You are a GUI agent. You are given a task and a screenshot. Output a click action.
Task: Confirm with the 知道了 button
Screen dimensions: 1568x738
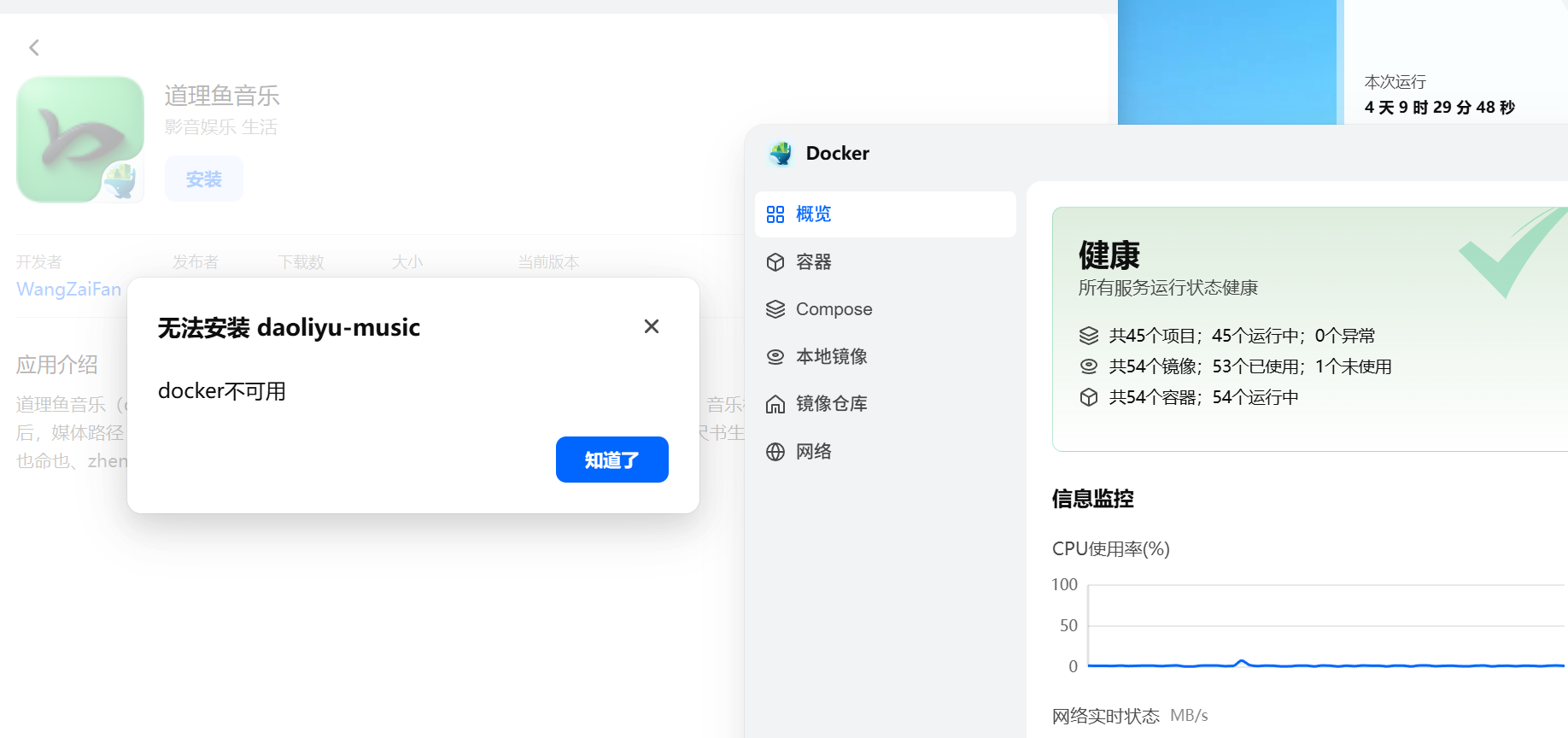(x=612, y=460)
